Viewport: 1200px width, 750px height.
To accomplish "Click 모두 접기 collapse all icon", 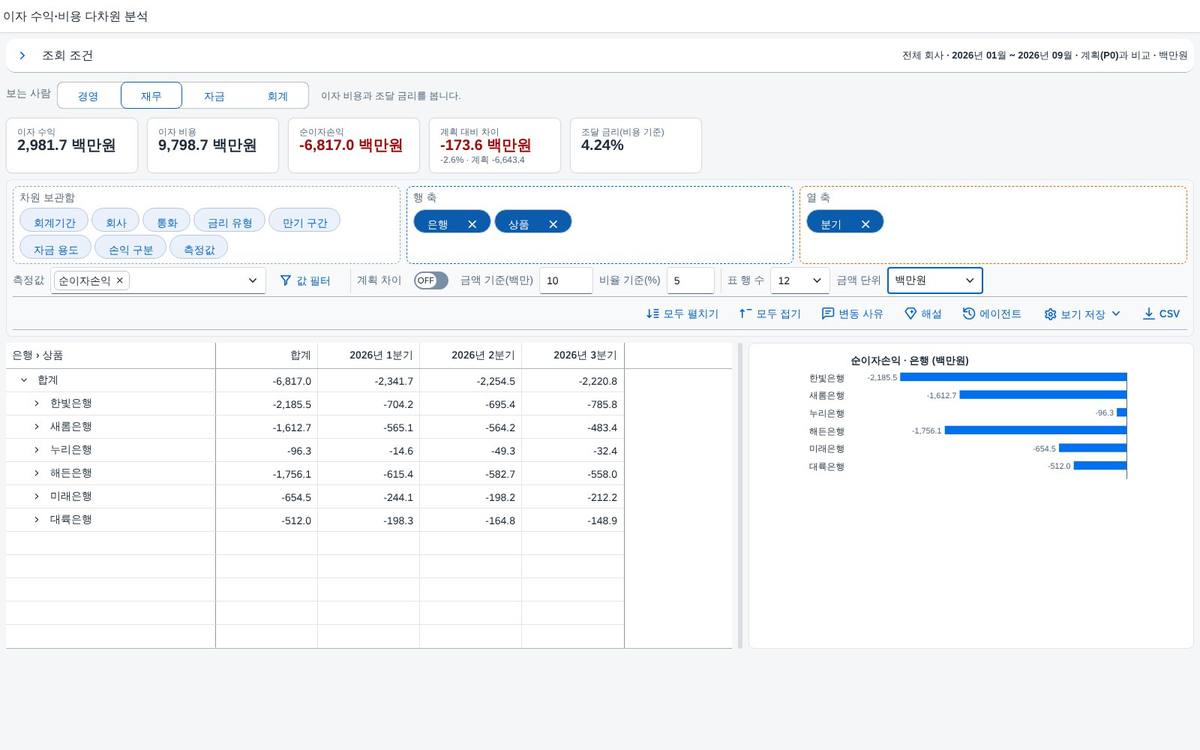I will [770, 314].
